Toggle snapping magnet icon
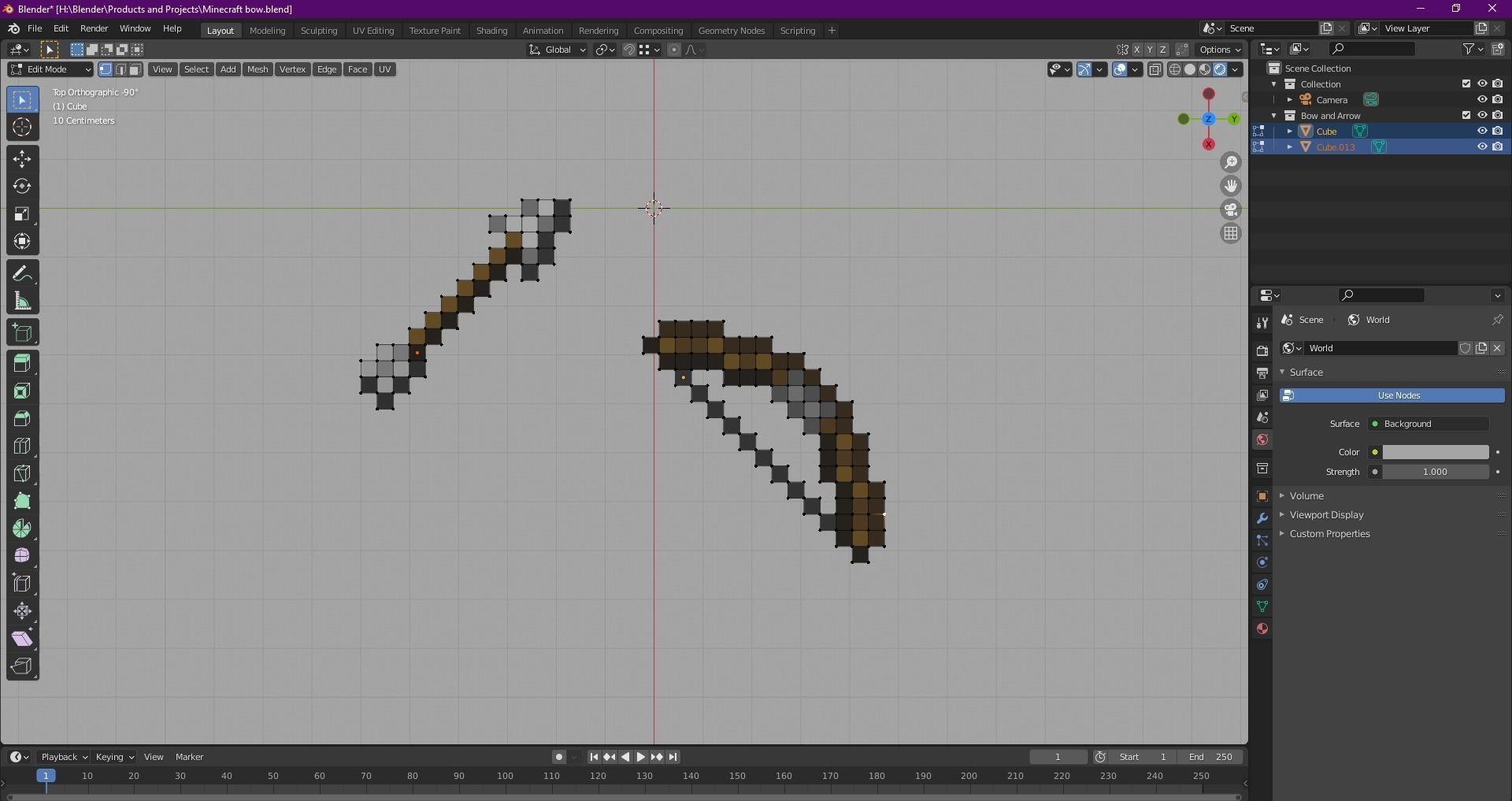The image size is (1512, 801). 629,50
